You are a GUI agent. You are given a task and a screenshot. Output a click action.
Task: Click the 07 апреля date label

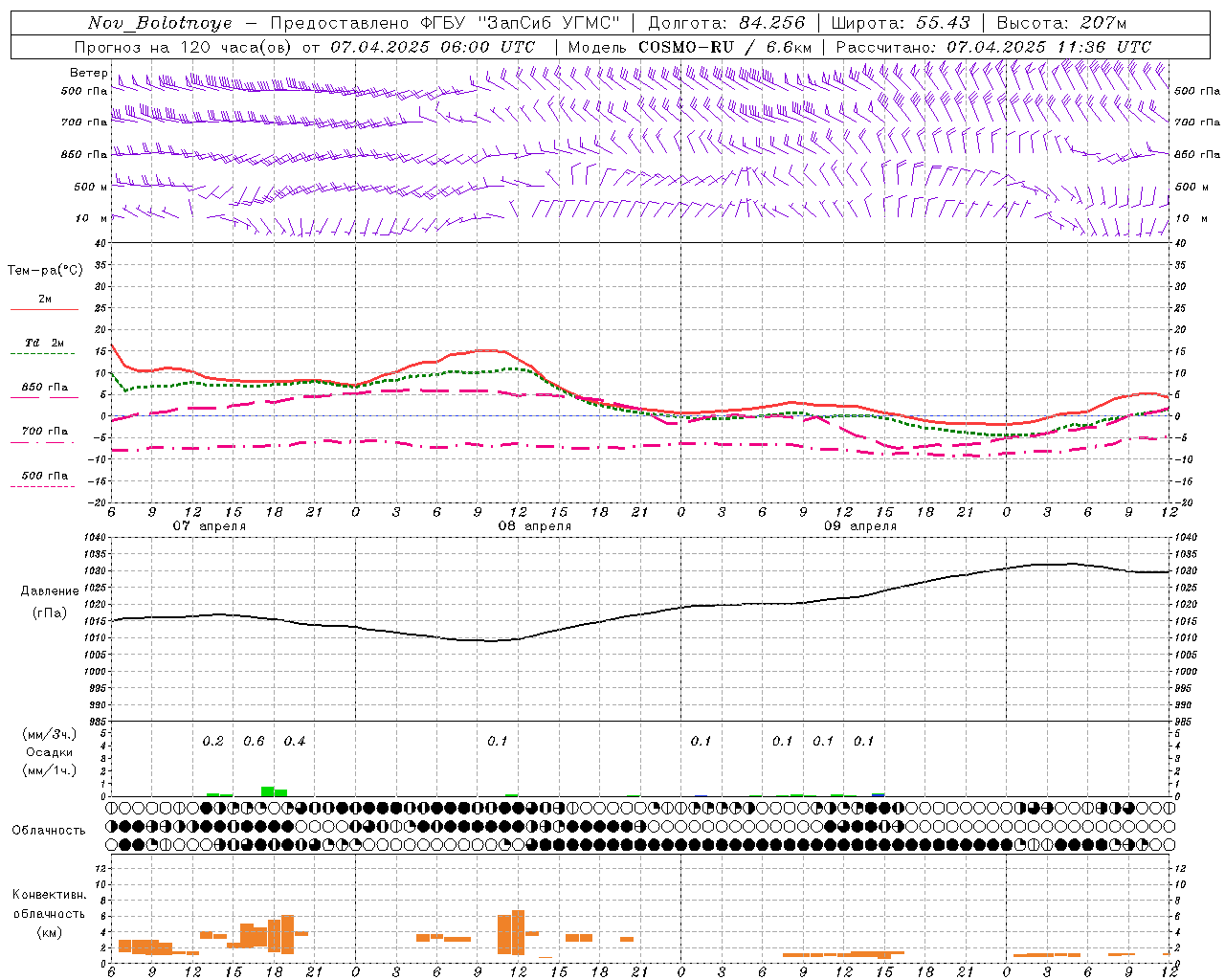click(x=209, y=526)
